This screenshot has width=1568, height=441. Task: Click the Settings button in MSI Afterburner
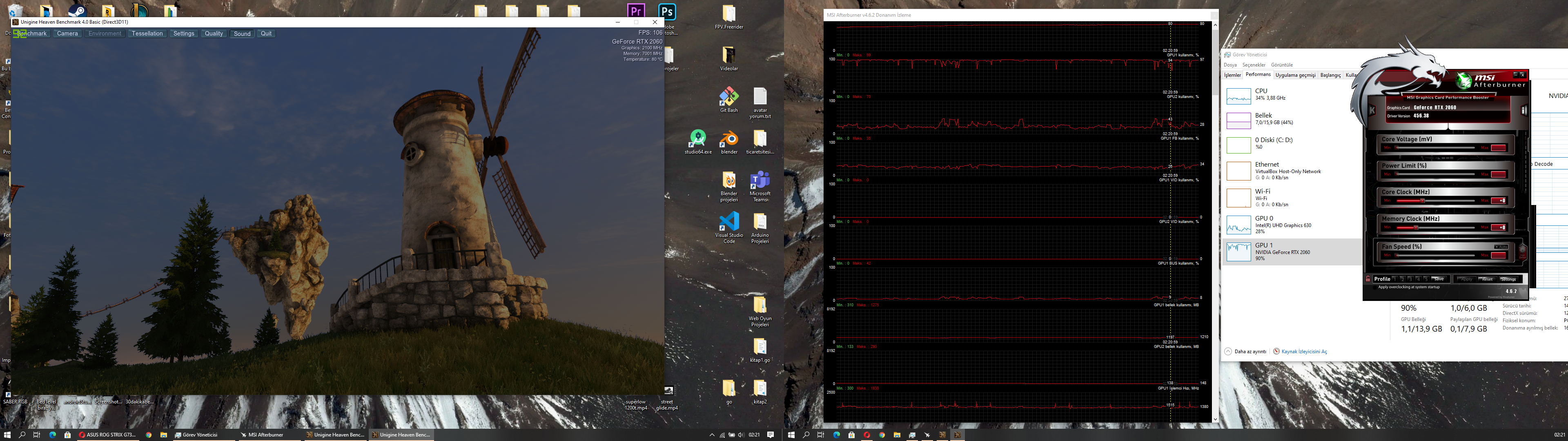pos(1508,279)
